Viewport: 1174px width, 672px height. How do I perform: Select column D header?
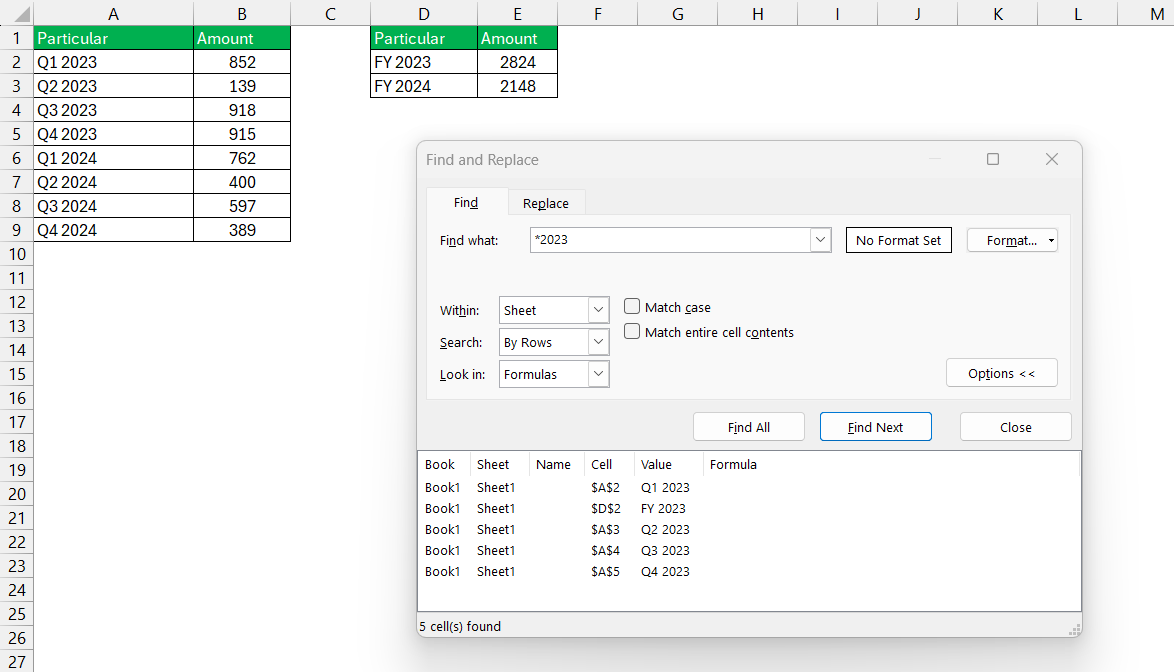click(424, 13)
